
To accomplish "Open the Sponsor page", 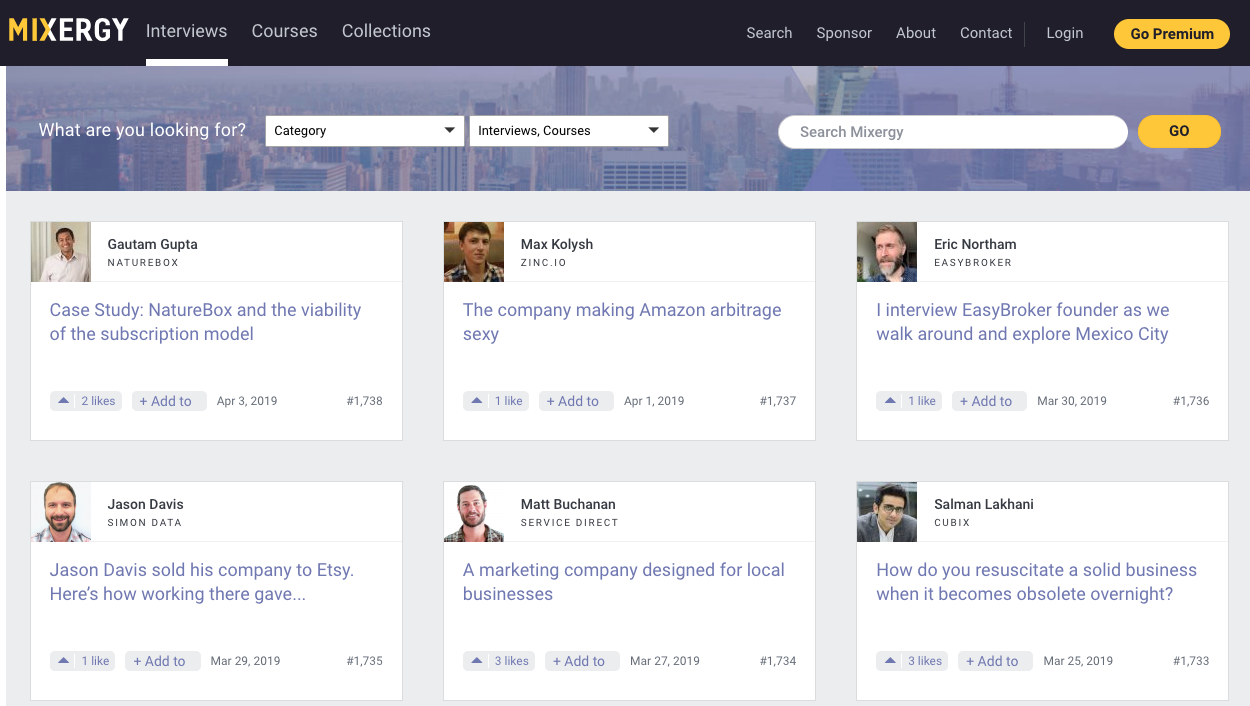I will tap(844, 33).
